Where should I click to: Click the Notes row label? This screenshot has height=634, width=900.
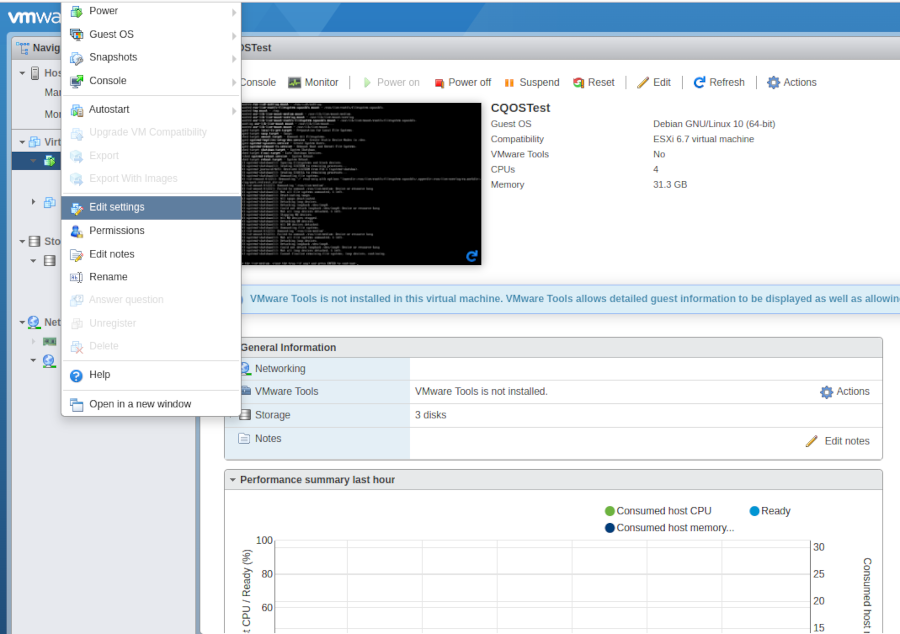point(268,438)
